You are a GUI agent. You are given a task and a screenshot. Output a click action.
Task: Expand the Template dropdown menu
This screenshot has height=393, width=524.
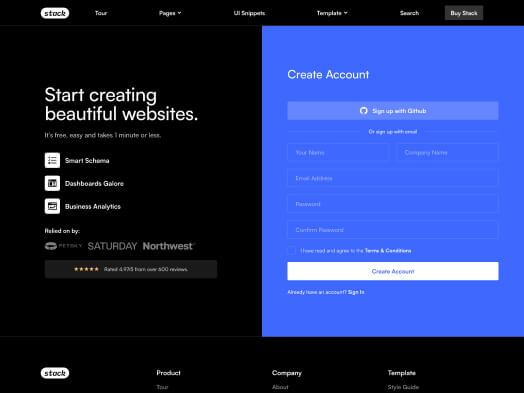332,13
